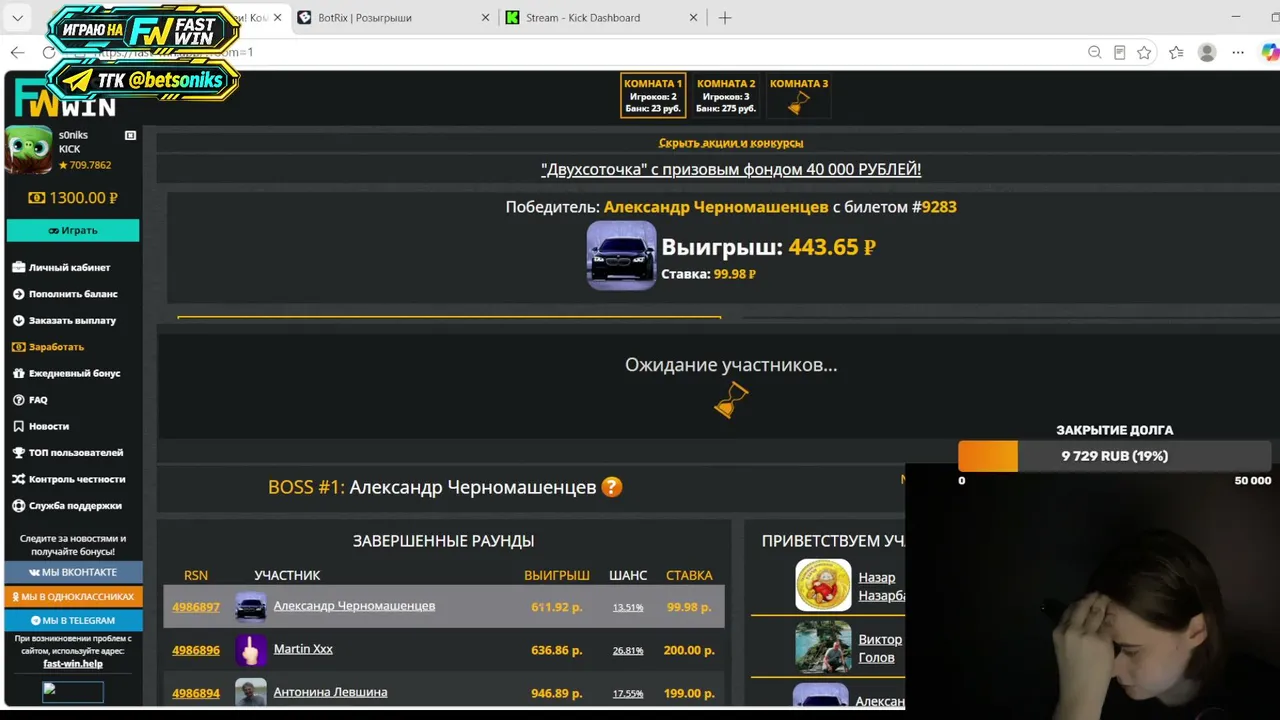Open Martin Xxx profile link
Image resolution: width=1280 pixels, height=720 pixels.
click(x=303, y=649)
